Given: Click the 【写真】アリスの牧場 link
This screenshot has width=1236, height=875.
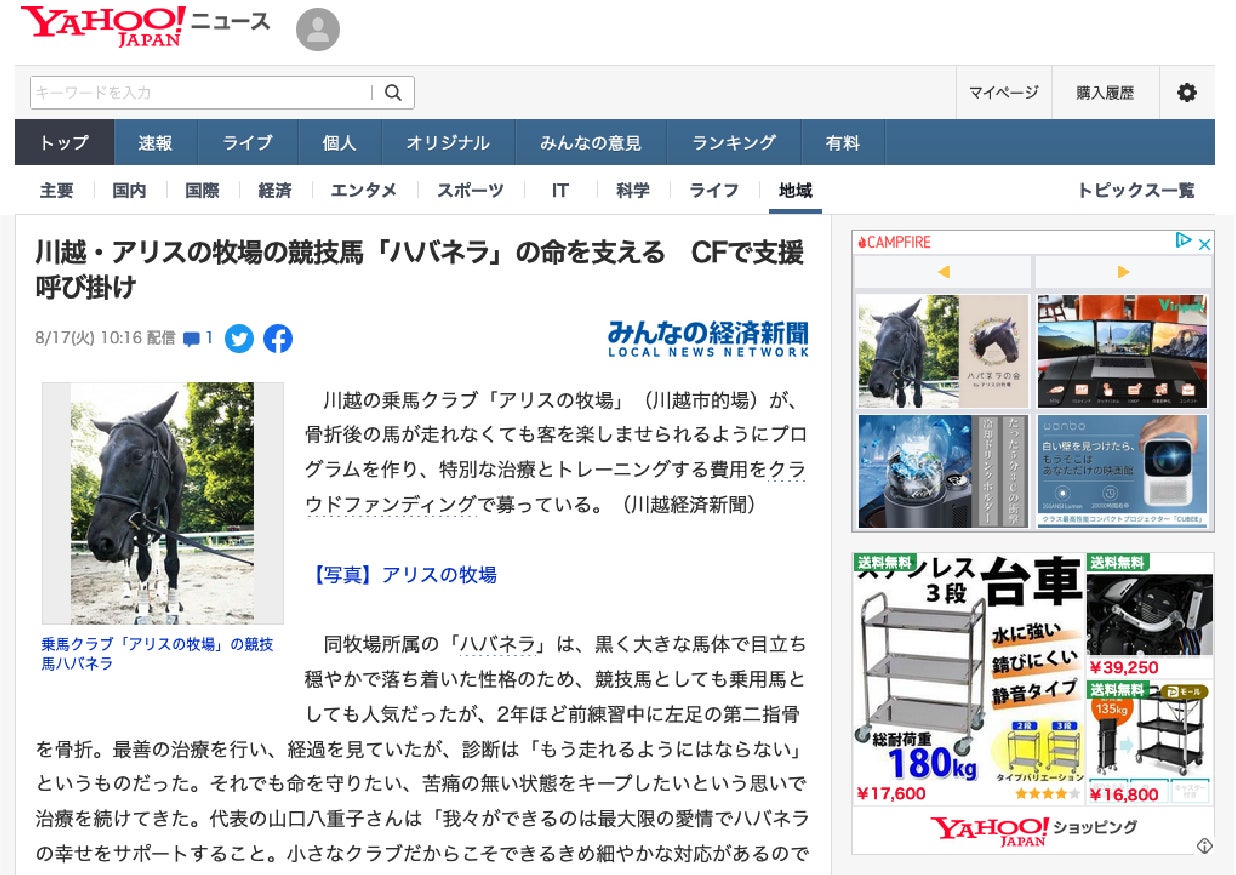Looking at the screenshot, I should point(405,575).
